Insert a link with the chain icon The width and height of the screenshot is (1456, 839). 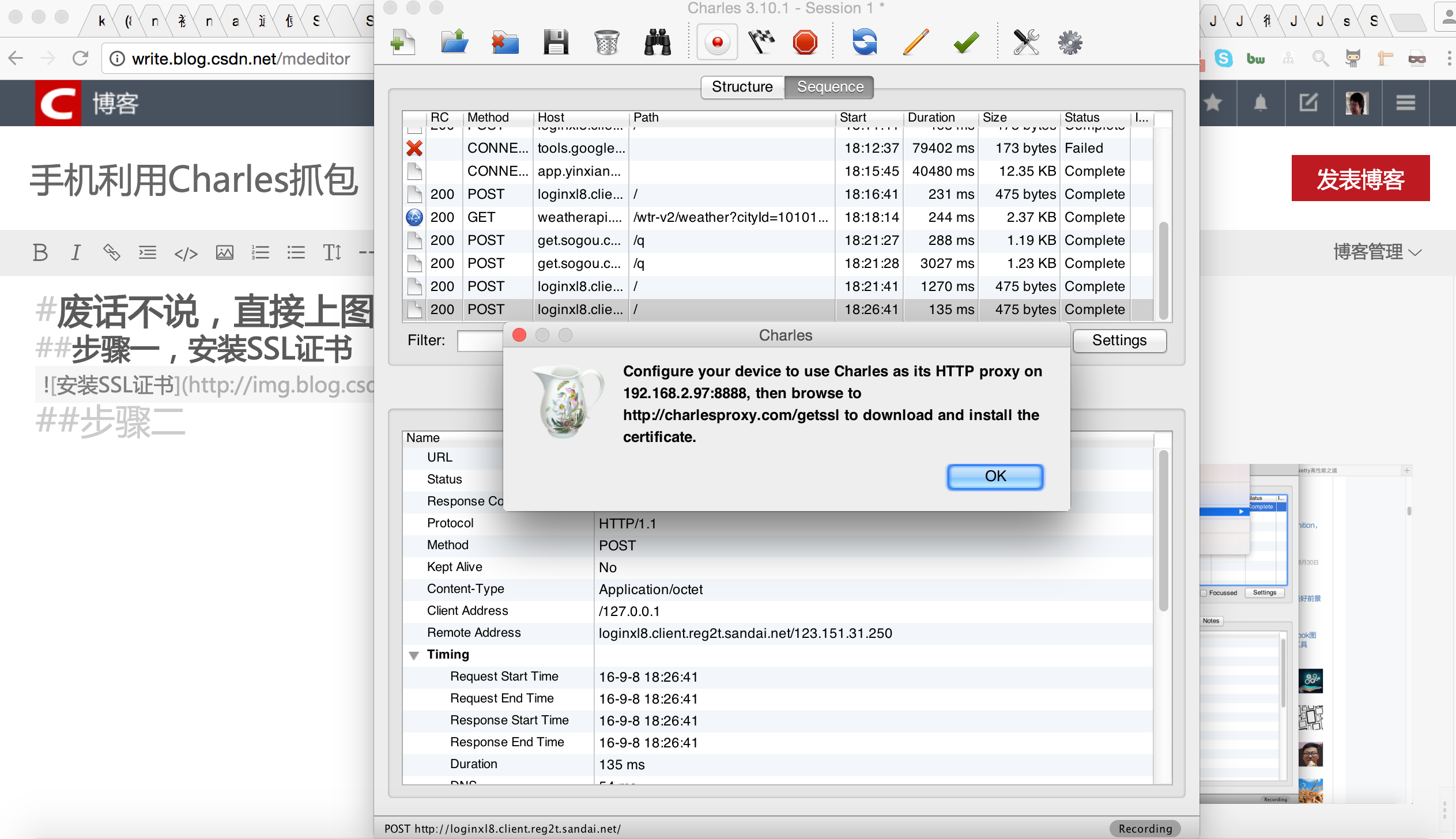click(x=111, y=252)
